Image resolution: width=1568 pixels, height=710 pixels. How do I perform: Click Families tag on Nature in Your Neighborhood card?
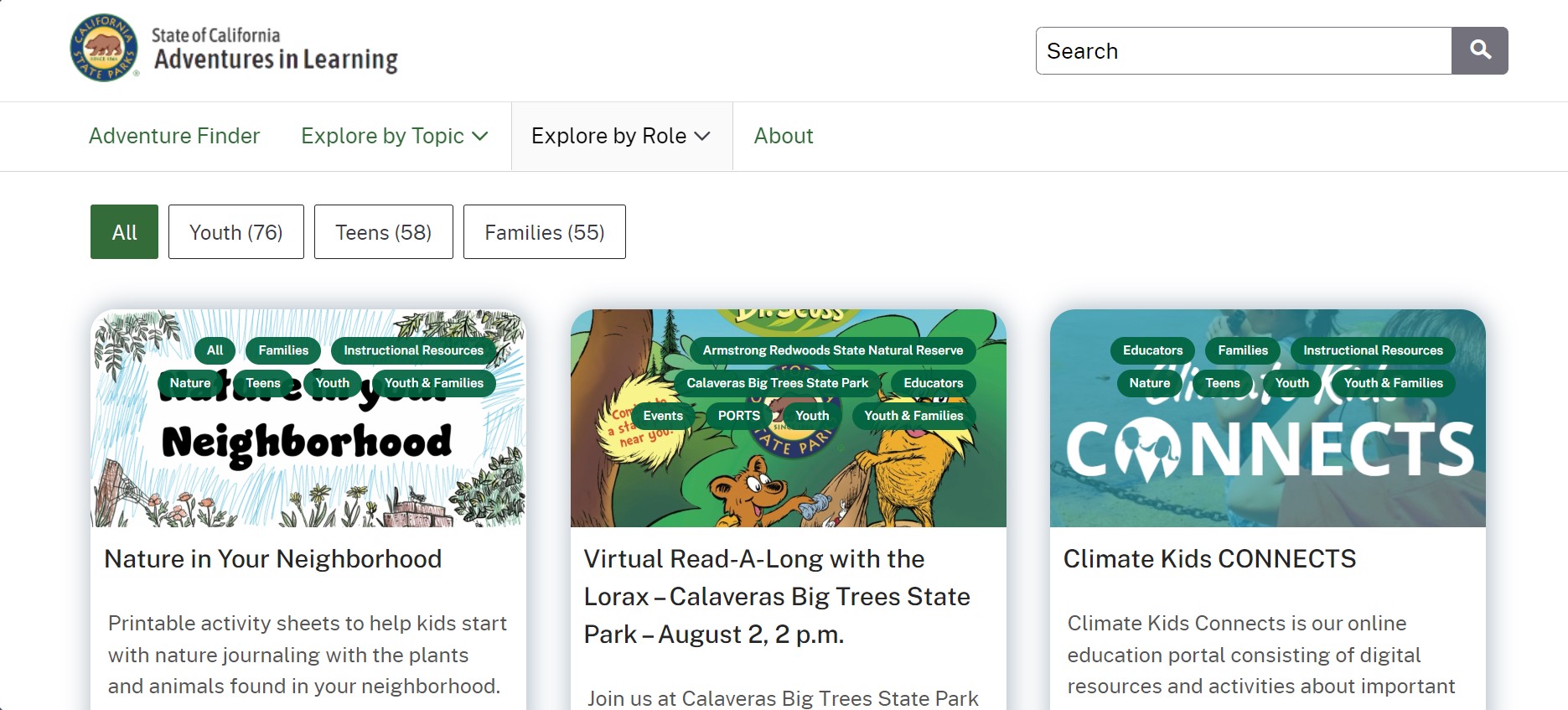pyautogui.click(x=283, y=350)
